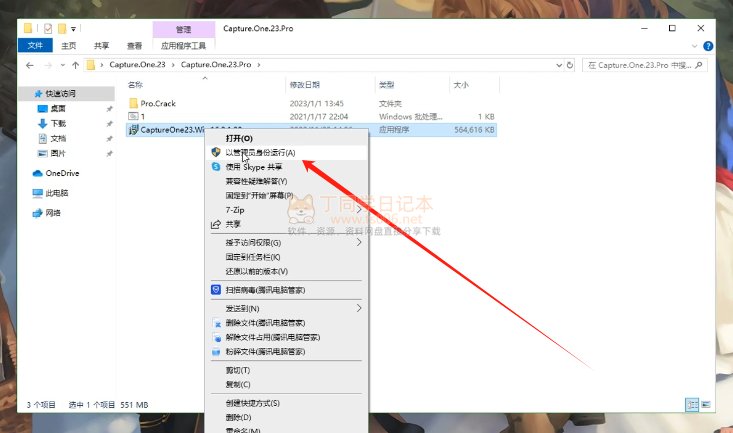Go up one folder level arrow

[75, 65]
